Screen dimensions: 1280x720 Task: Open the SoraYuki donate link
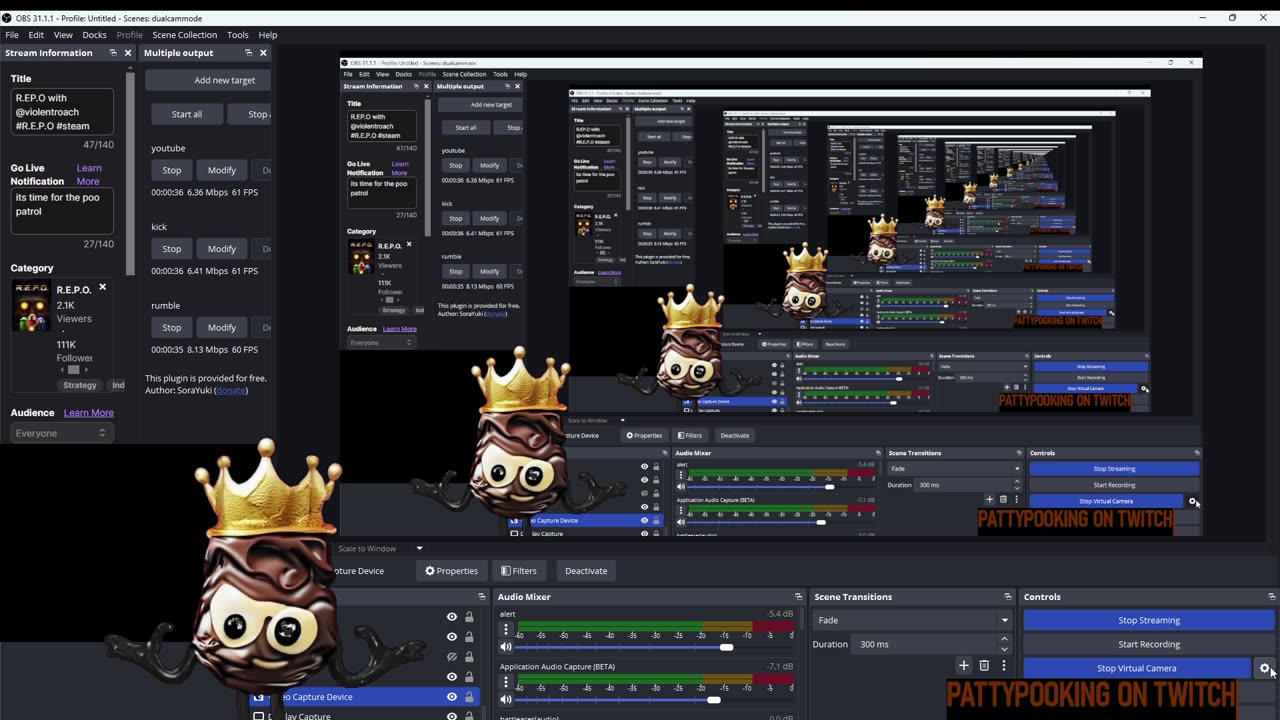tap(231, 390)
